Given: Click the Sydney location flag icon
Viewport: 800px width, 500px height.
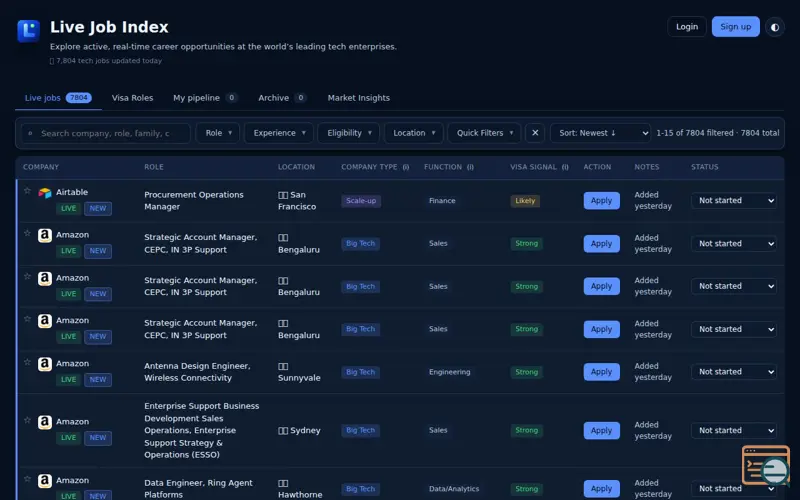Looking at the screenshot, I should [x=283, y=431].
